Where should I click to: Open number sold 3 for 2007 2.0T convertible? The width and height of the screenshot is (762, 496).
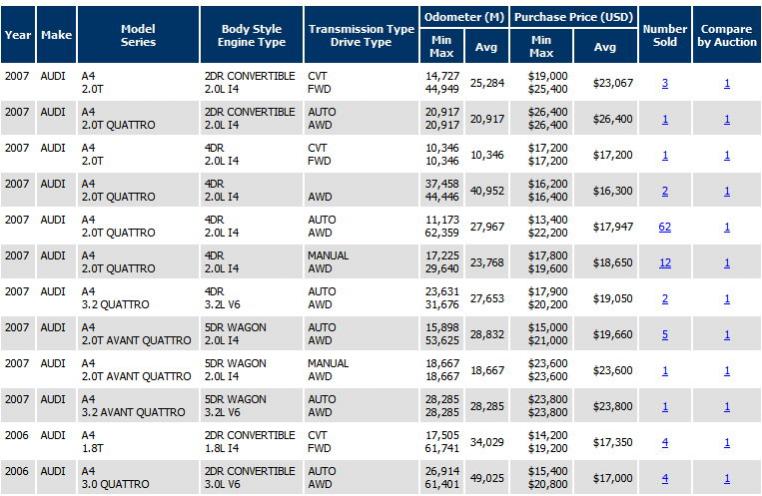click(665, 83)
